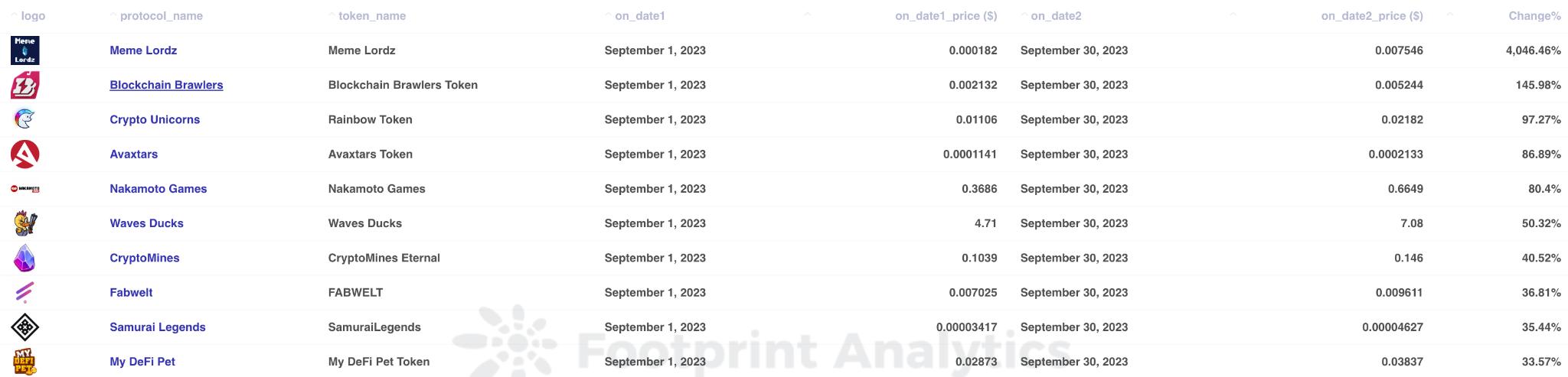
Task: Click the Nakamoto Games logo
Action: click(x=24, y=189)
